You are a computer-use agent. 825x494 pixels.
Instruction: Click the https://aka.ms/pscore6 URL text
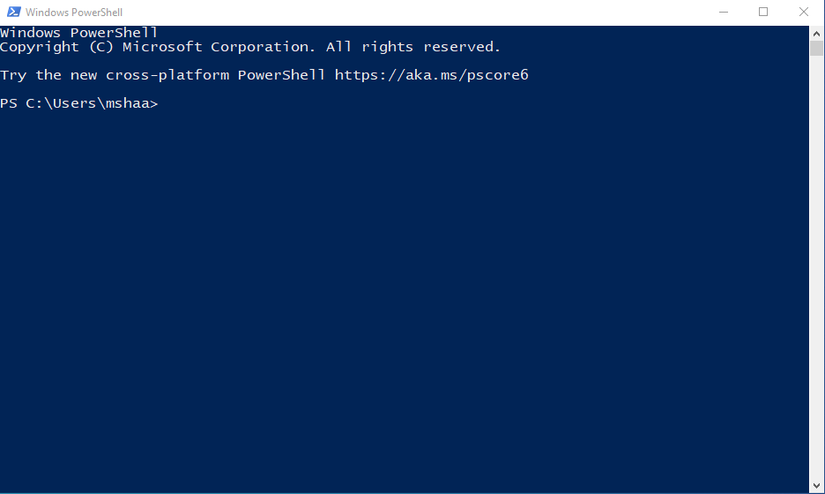point(431,75)
